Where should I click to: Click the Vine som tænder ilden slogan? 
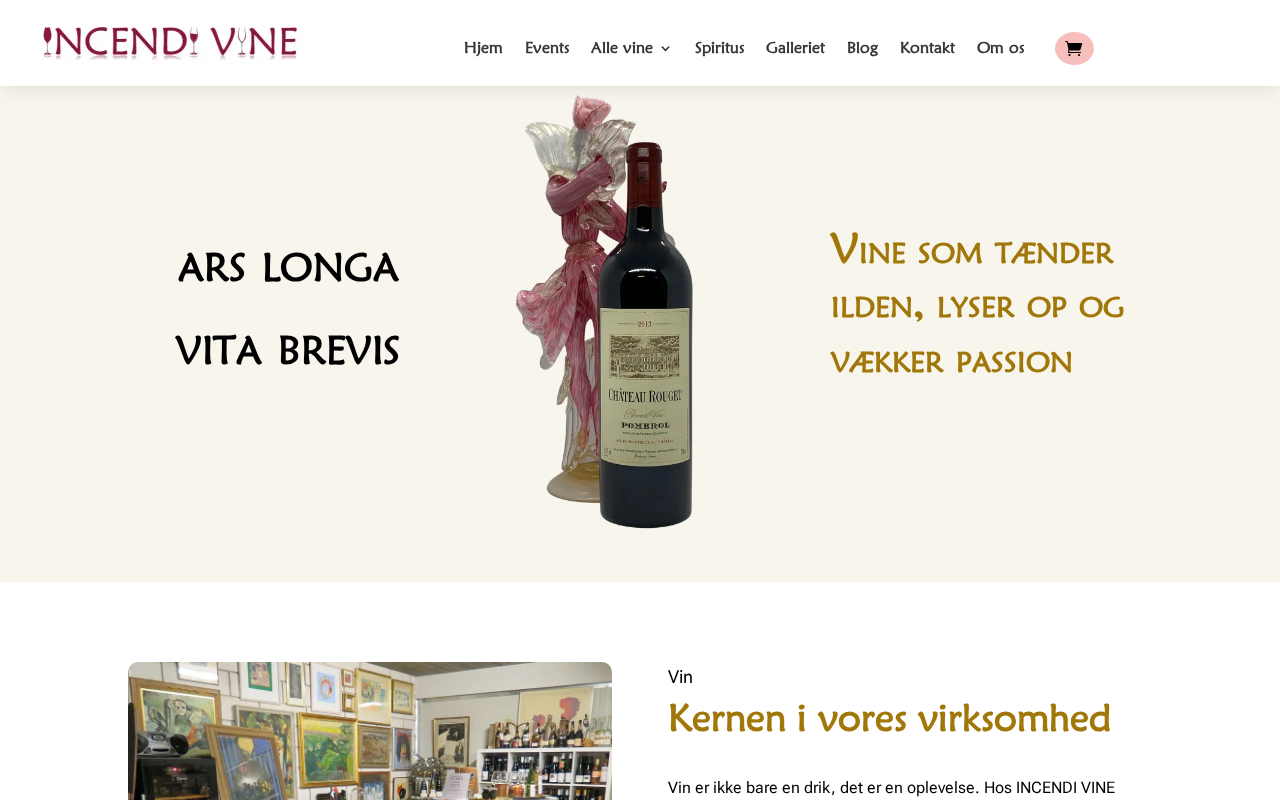click(x=977, y=305)
